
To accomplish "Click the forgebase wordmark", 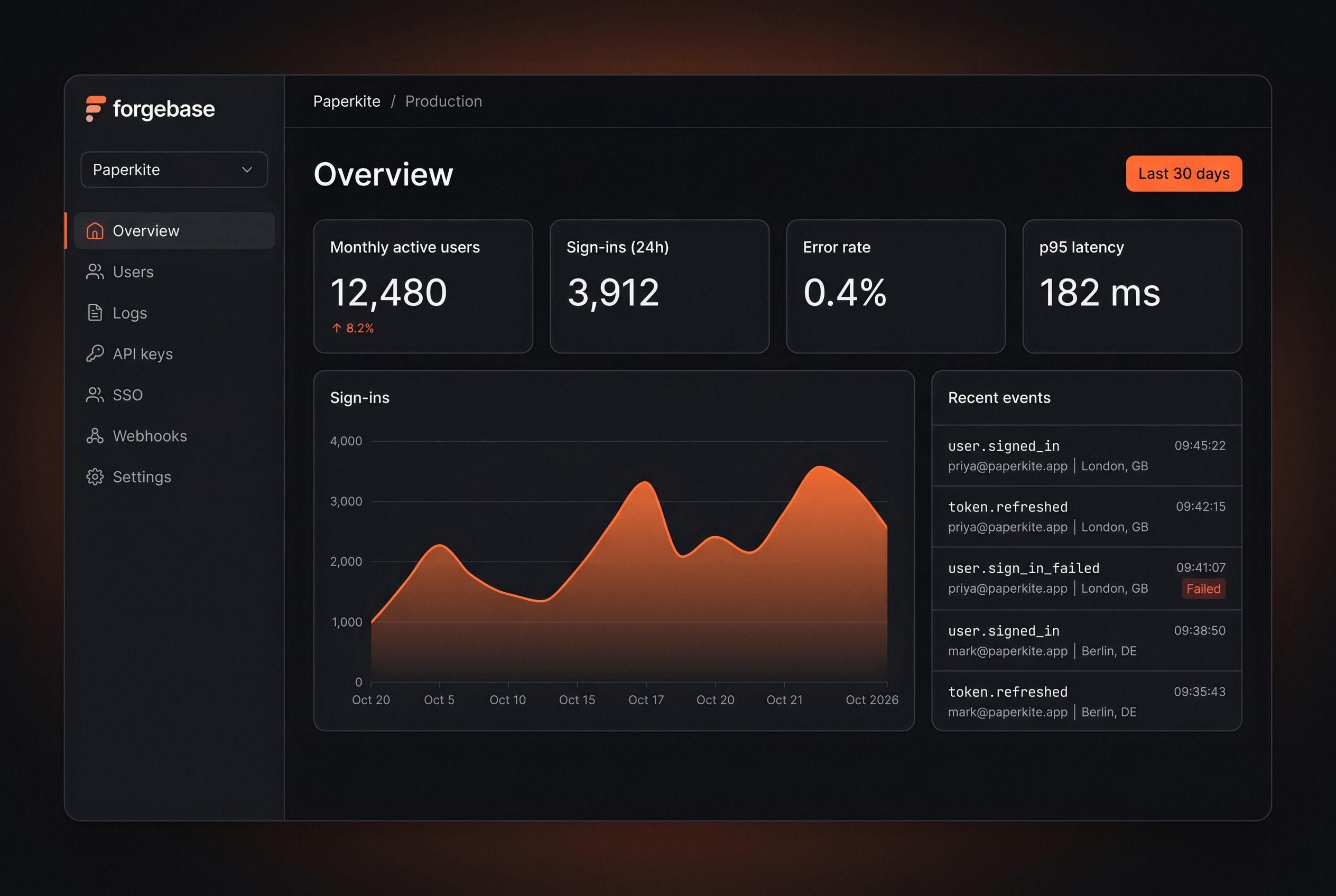I will pyautogui.click(x=164, y=109).
